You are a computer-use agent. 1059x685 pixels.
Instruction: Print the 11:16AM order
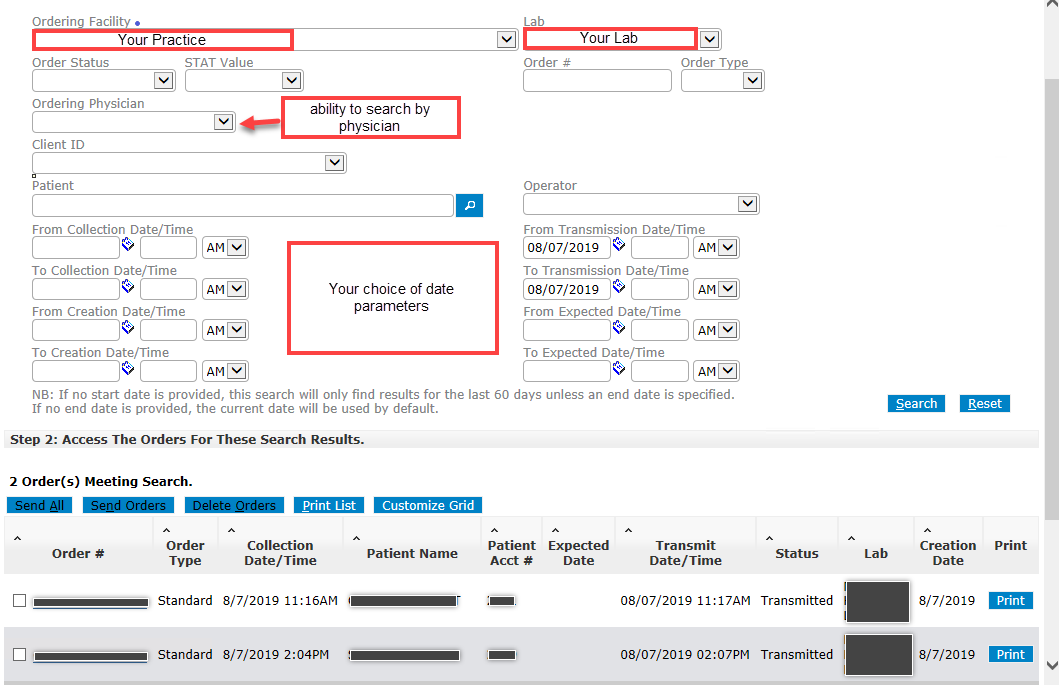(1010, 601)
